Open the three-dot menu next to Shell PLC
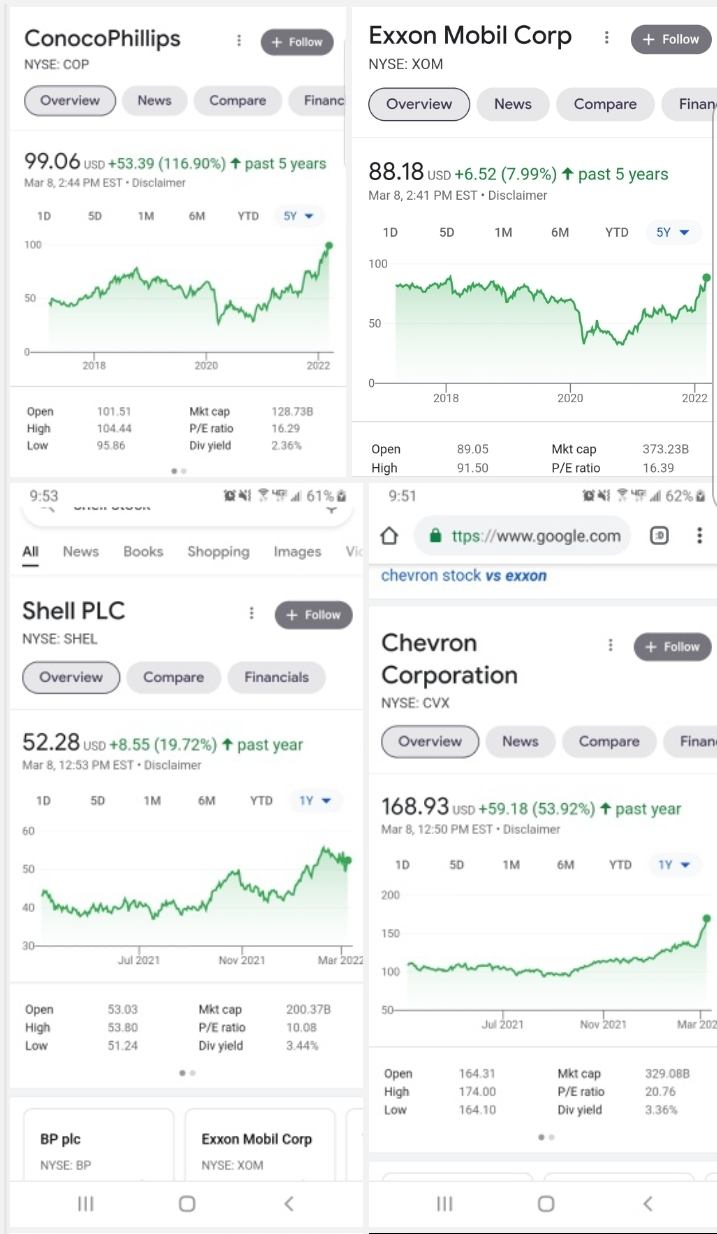 [251, 611]
